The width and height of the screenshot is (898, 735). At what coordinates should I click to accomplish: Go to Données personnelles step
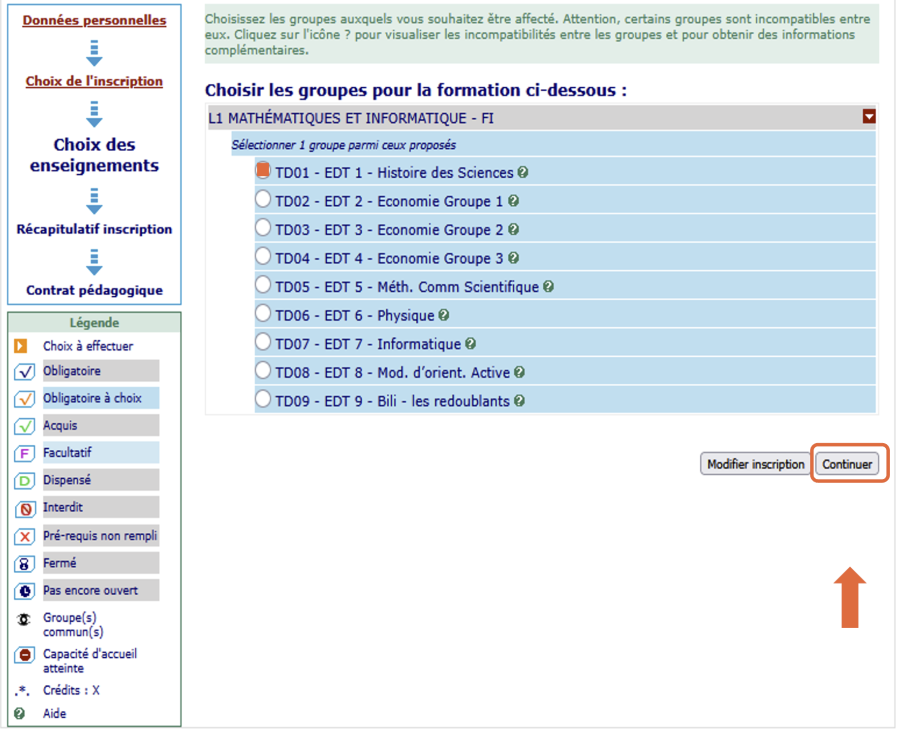pos(94,20)
